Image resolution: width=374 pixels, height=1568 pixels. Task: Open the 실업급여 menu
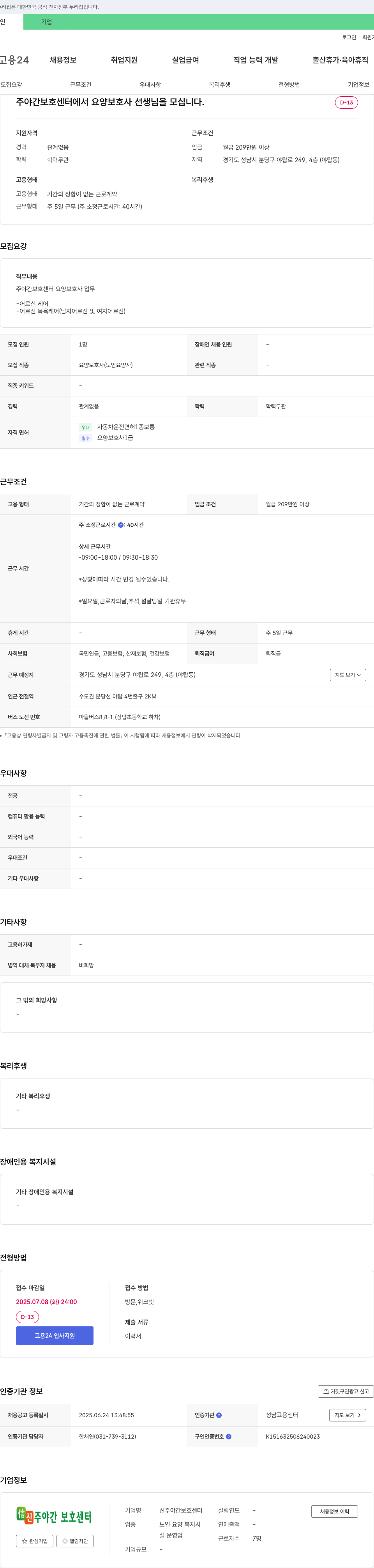[x=185, y=60]
